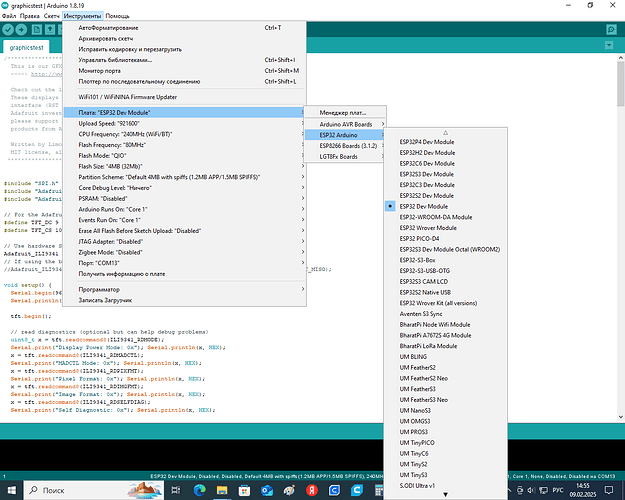Click the Verify sketch checkmark icon
Screen dimensions: 625x500
pos(8,30)
